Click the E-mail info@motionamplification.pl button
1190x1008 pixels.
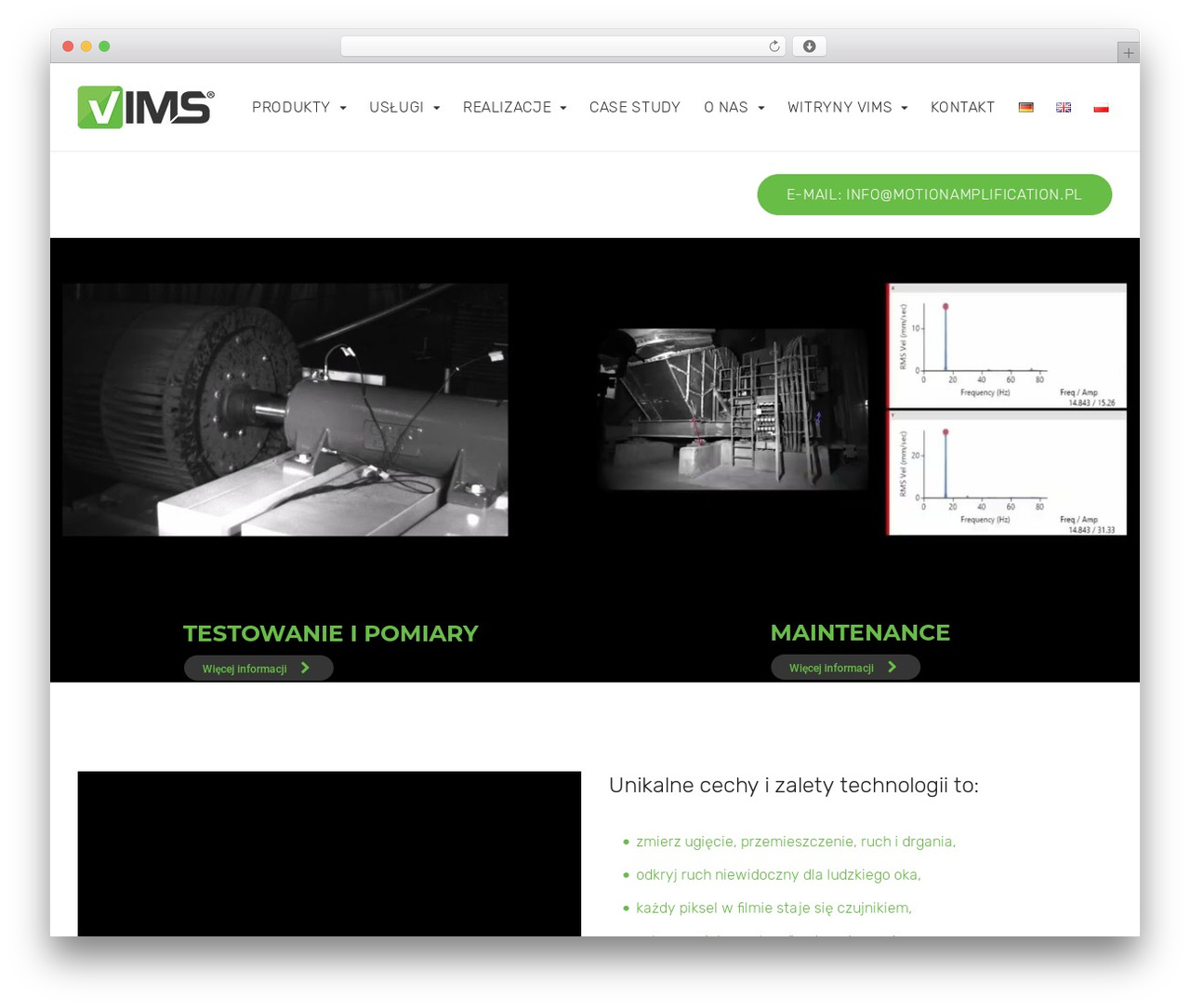click(934, 194)
